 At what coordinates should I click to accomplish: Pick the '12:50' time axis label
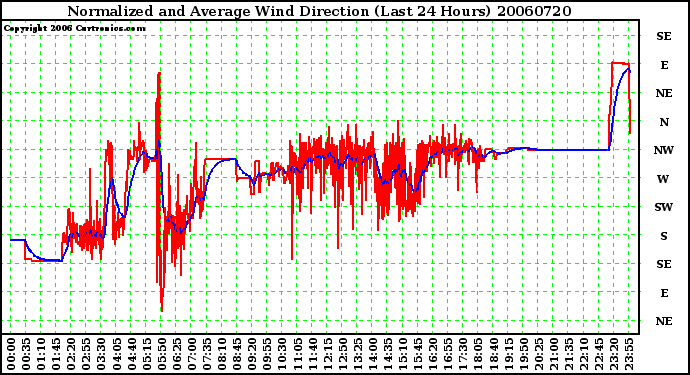342,354
